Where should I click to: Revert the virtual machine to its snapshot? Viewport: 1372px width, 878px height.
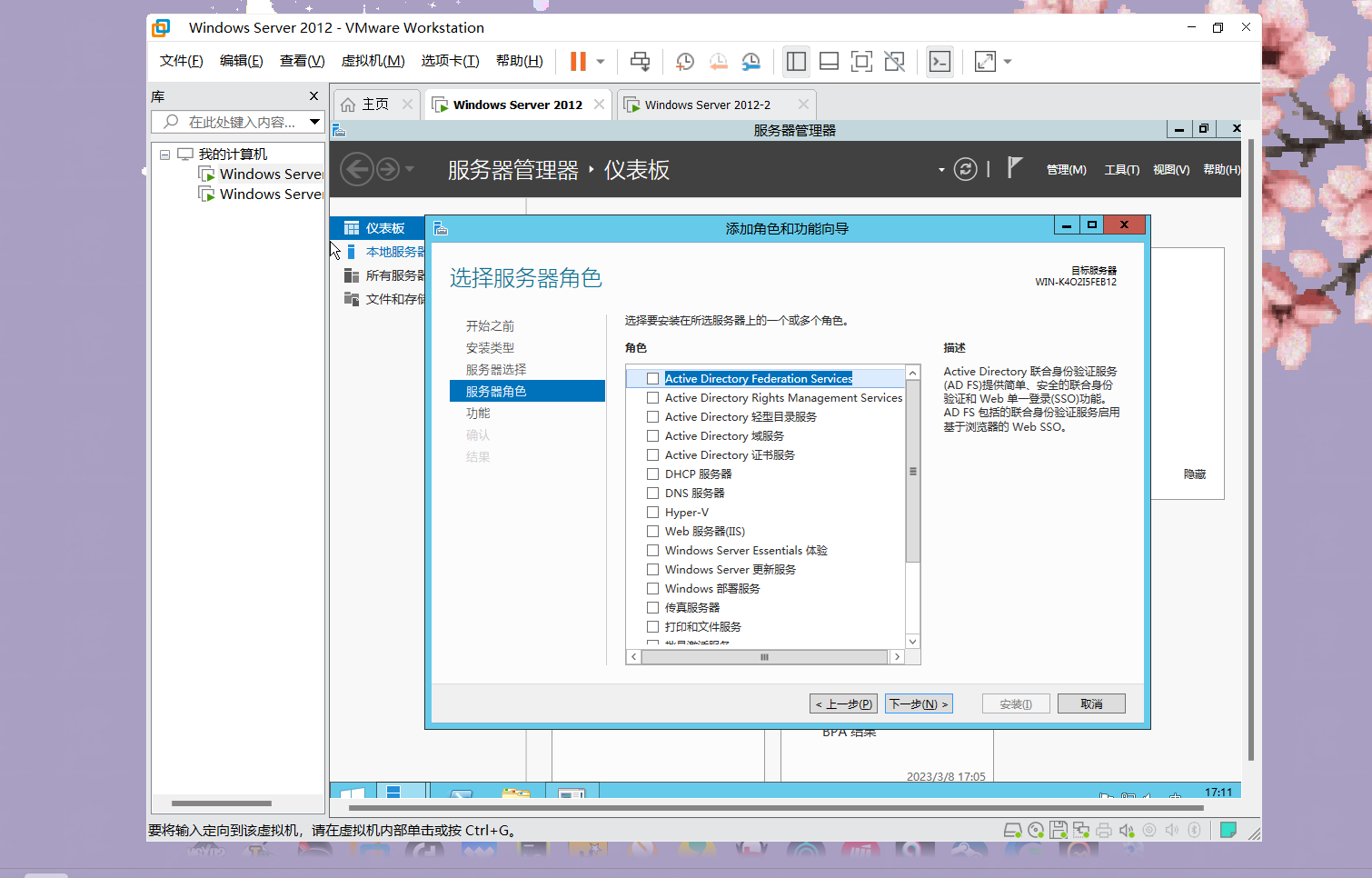(x=718, y=61)
